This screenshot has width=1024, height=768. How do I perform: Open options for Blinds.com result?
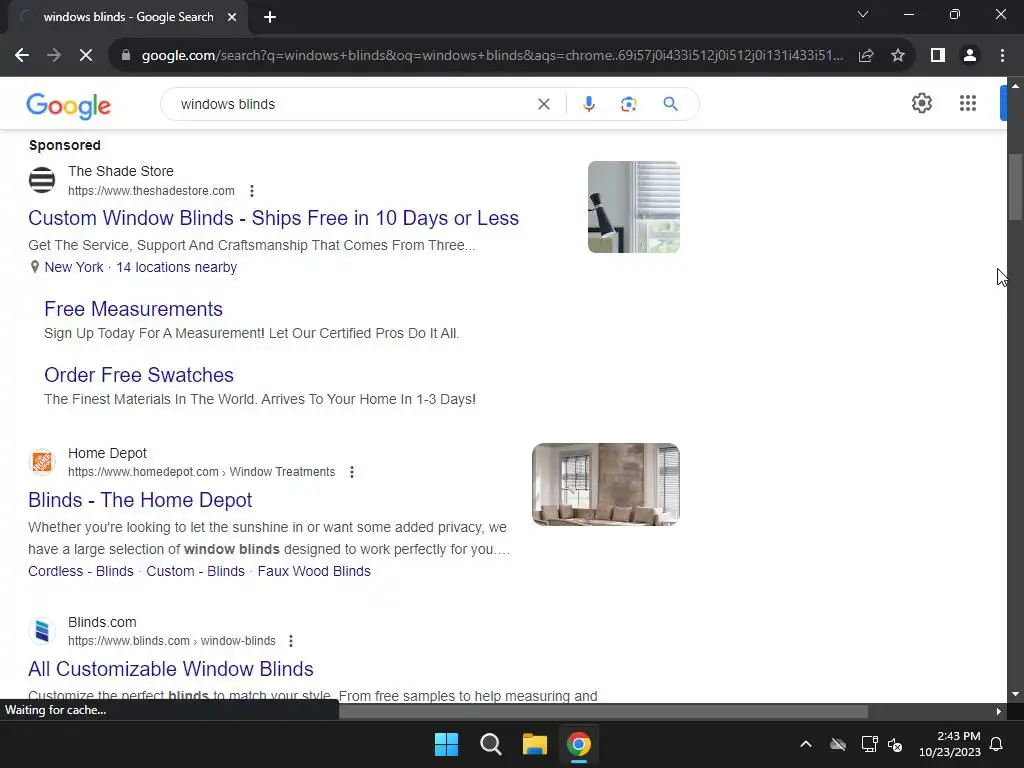tap(291, 641)
